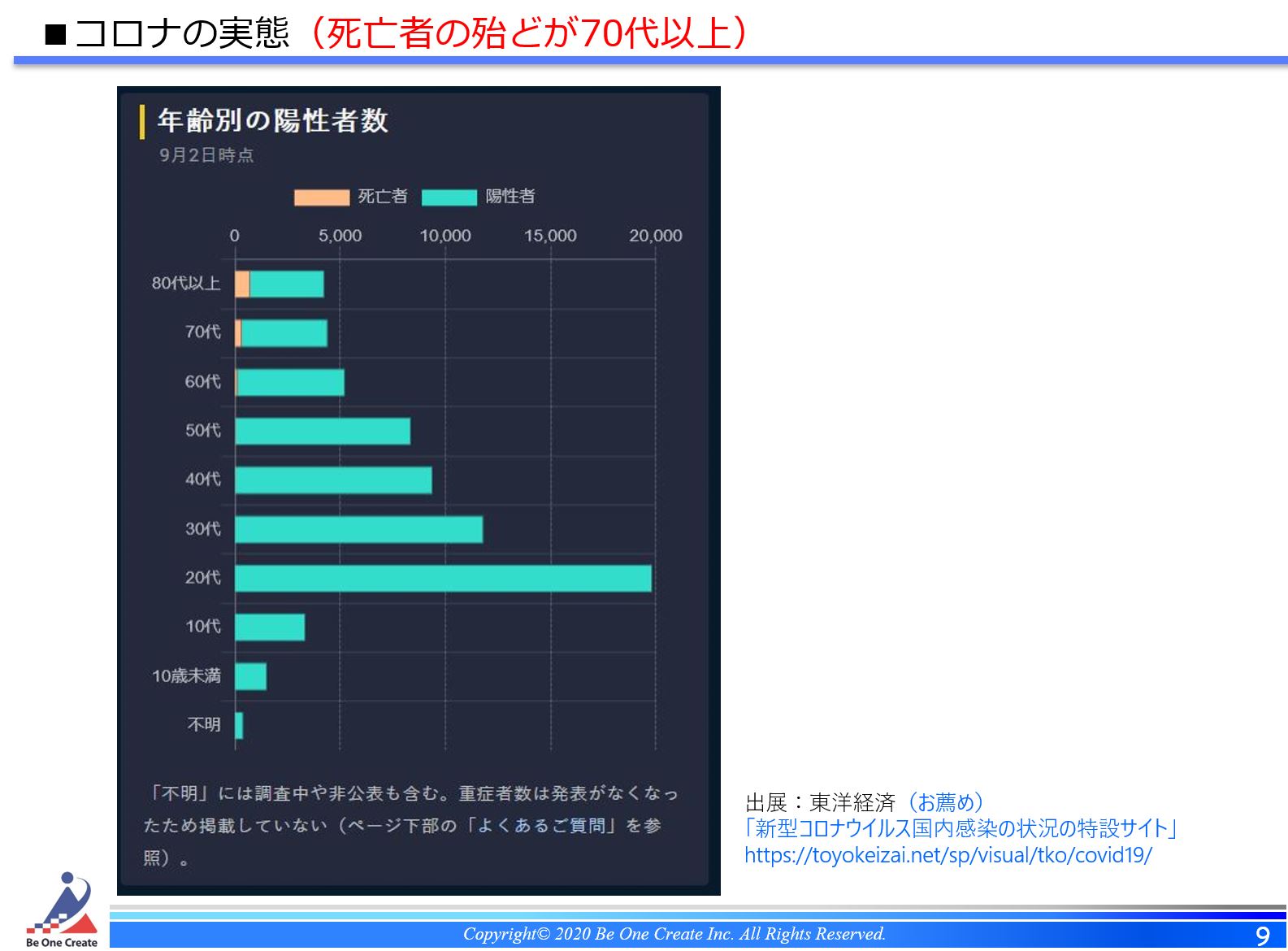The height and width of the screenshot is (951, 1288).
Task: Click the axis value 10,000
Action: (445, 236)
